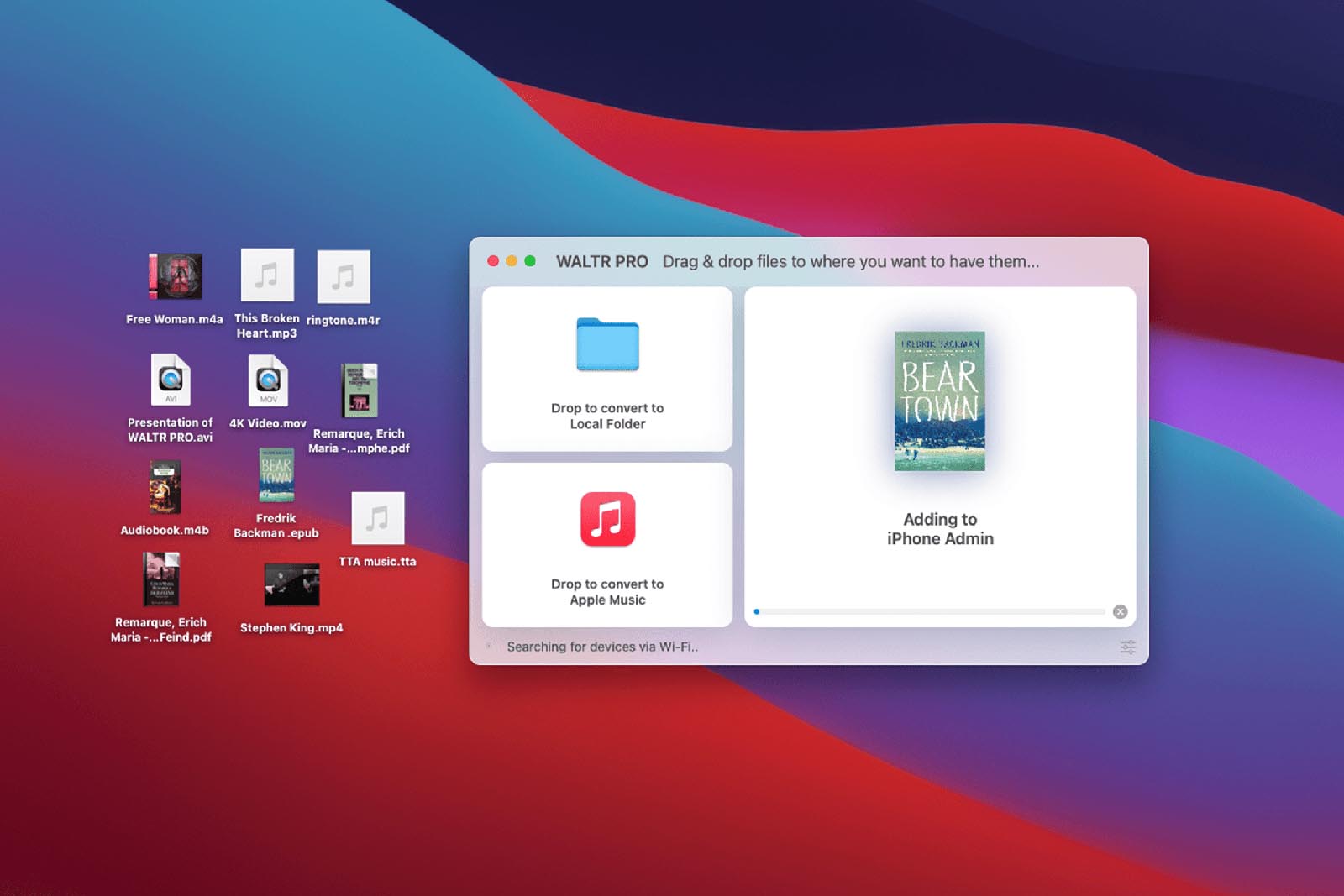Image resolution: width=1344 pixels, height=896 pixels.
Task: Select the Stephen King.mp4 video icon
Action: 291,584
